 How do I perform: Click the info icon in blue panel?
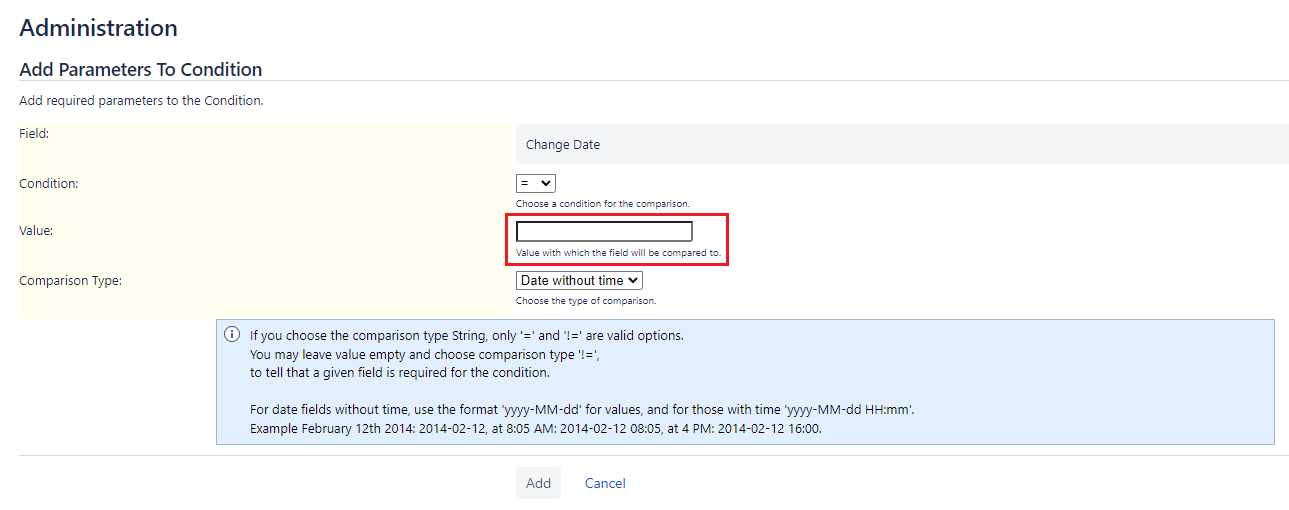[232, 334]
